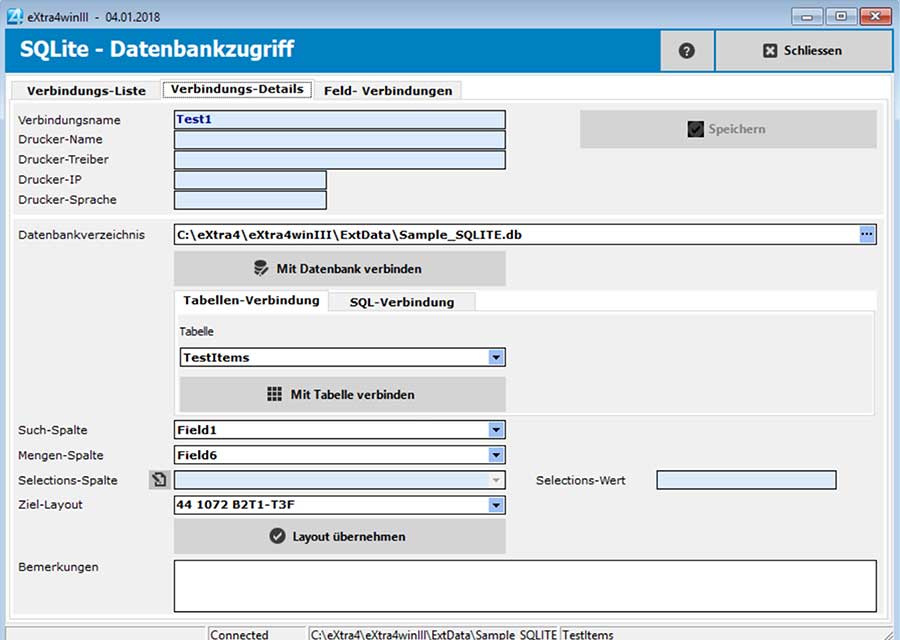Open the Mengen-Spalte dropdown showing Field6
This screenshot has height=640, width=900.
(495, 455)
